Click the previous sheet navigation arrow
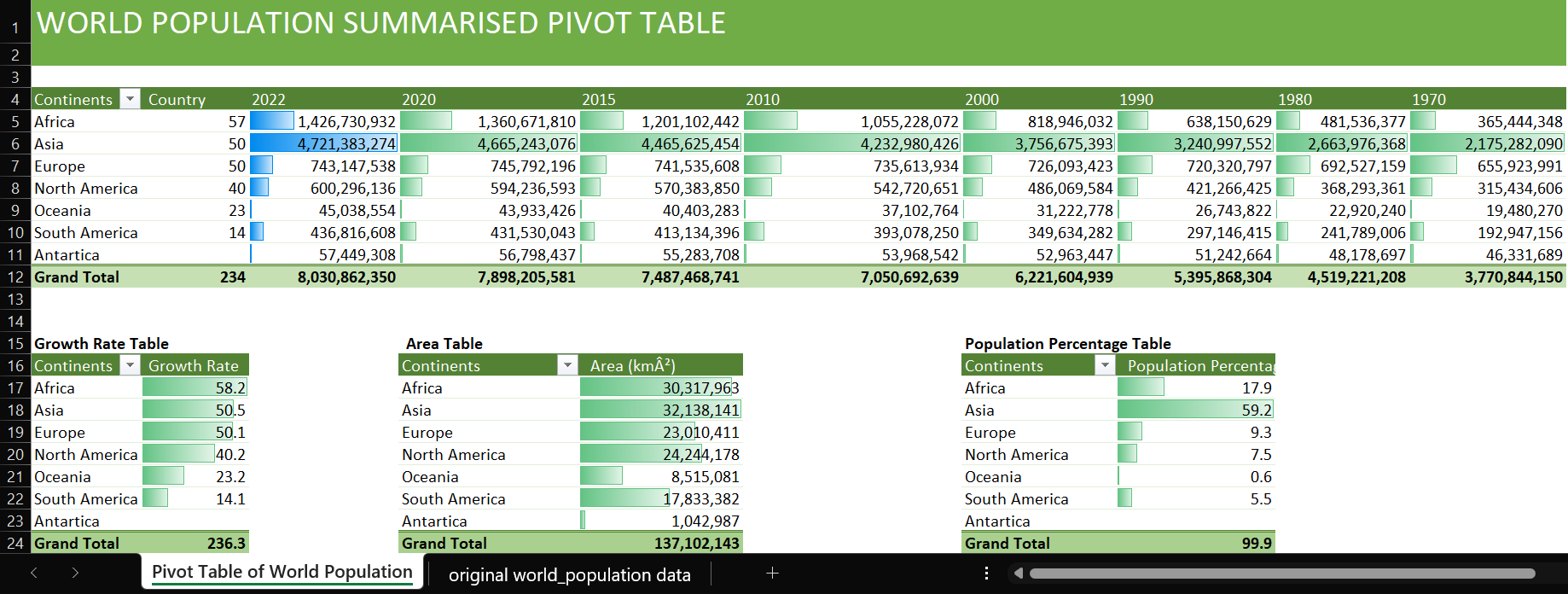The height and width of the screenshot is (594, 1568). [34, 573]
